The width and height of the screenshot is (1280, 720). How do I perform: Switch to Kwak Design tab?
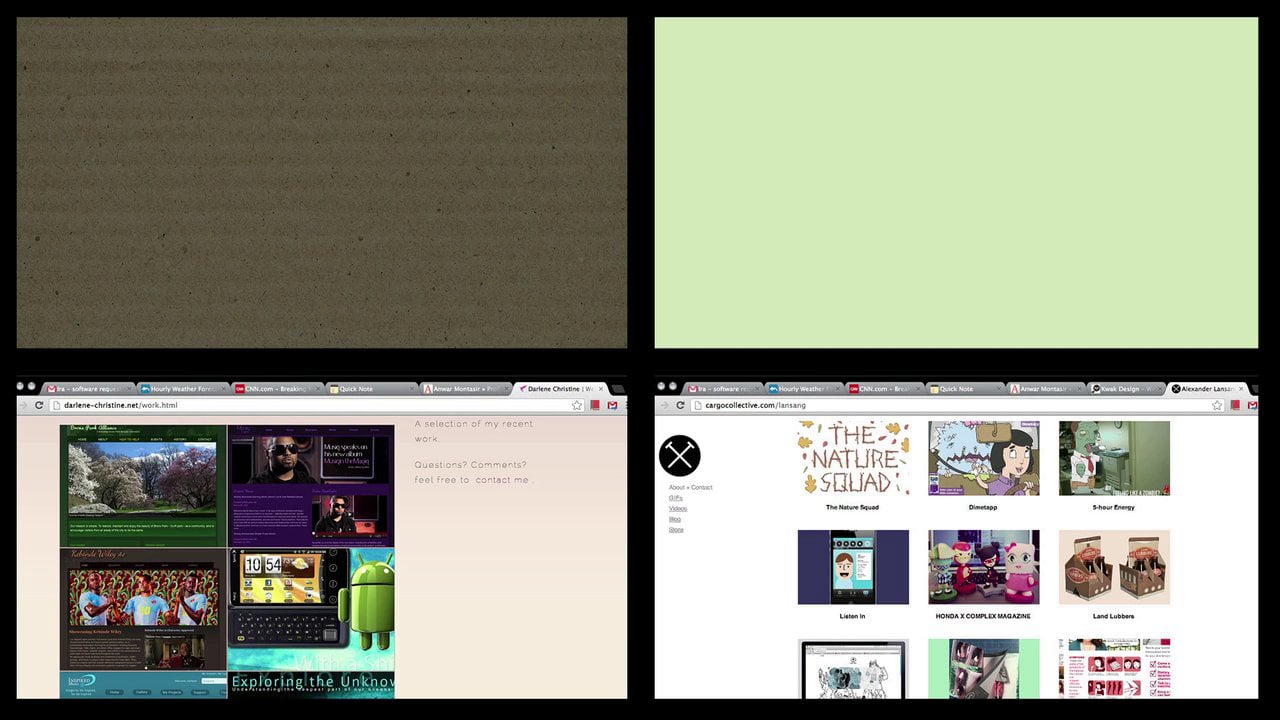point(1124,389)
